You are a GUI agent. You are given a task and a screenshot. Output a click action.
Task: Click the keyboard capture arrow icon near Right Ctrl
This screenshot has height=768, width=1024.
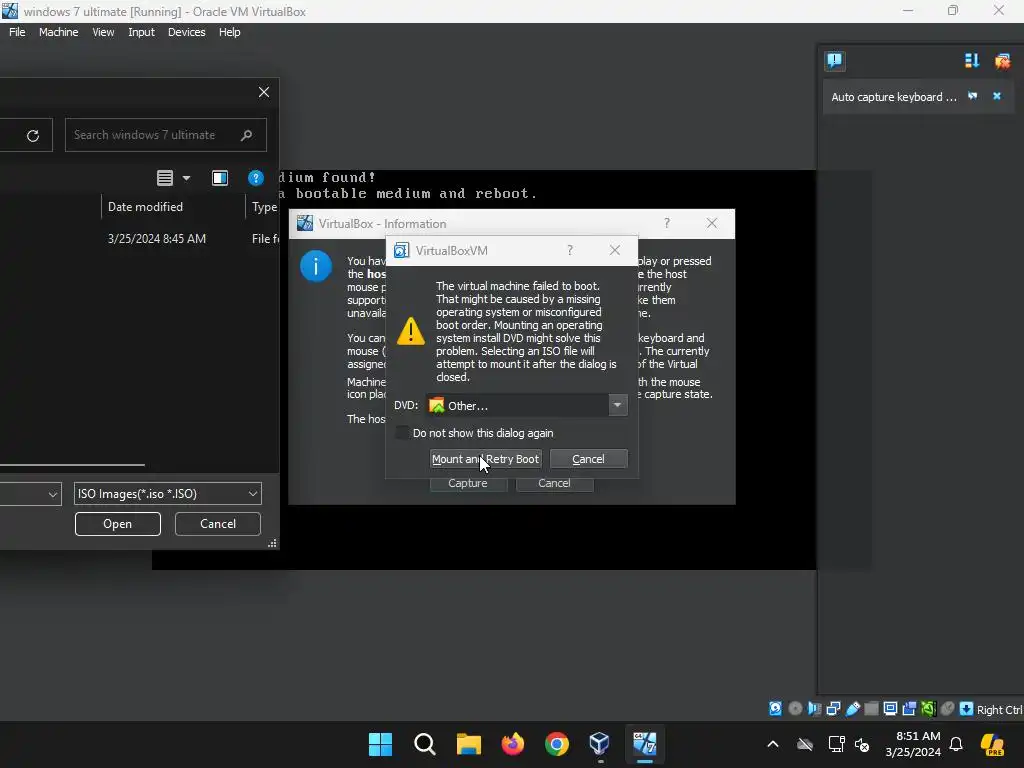(966, 709)
